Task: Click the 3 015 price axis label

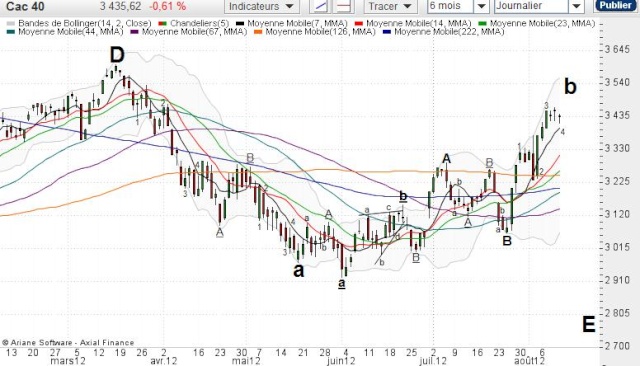Action: coord(617,247)
